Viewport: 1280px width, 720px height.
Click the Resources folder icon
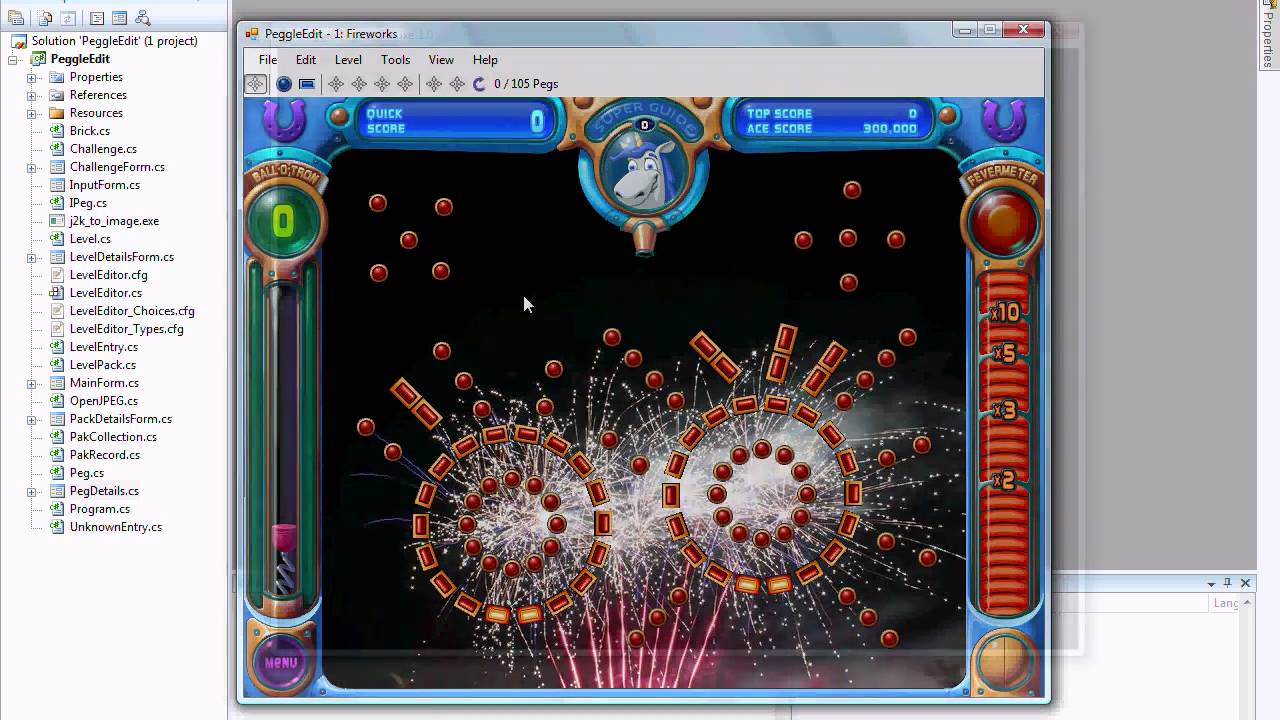57,113
